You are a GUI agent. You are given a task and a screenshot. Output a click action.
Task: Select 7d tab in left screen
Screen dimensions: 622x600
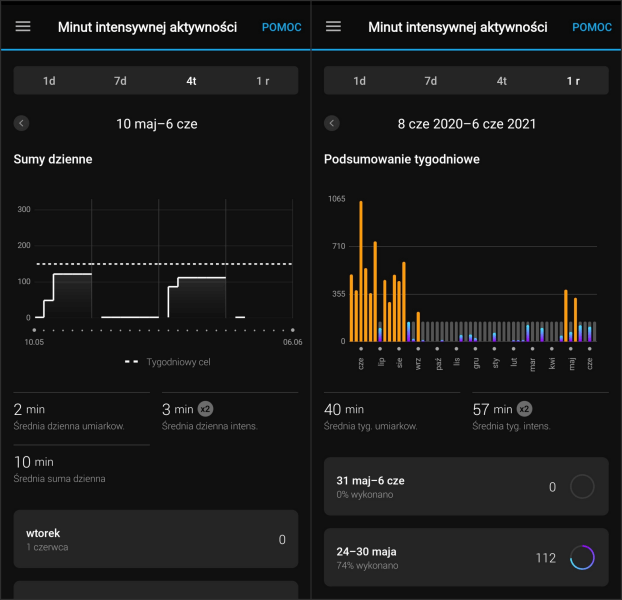[x=120, y=81]
